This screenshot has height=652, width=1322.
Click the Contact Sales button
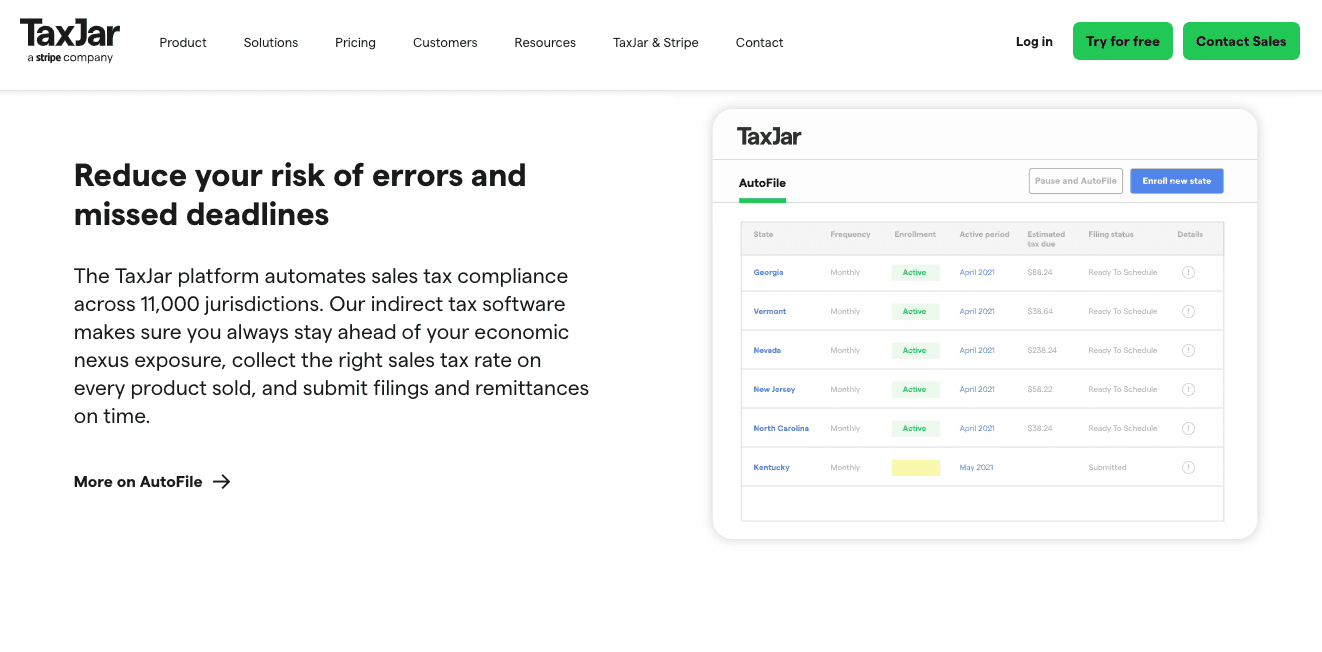click(1241, 41)
